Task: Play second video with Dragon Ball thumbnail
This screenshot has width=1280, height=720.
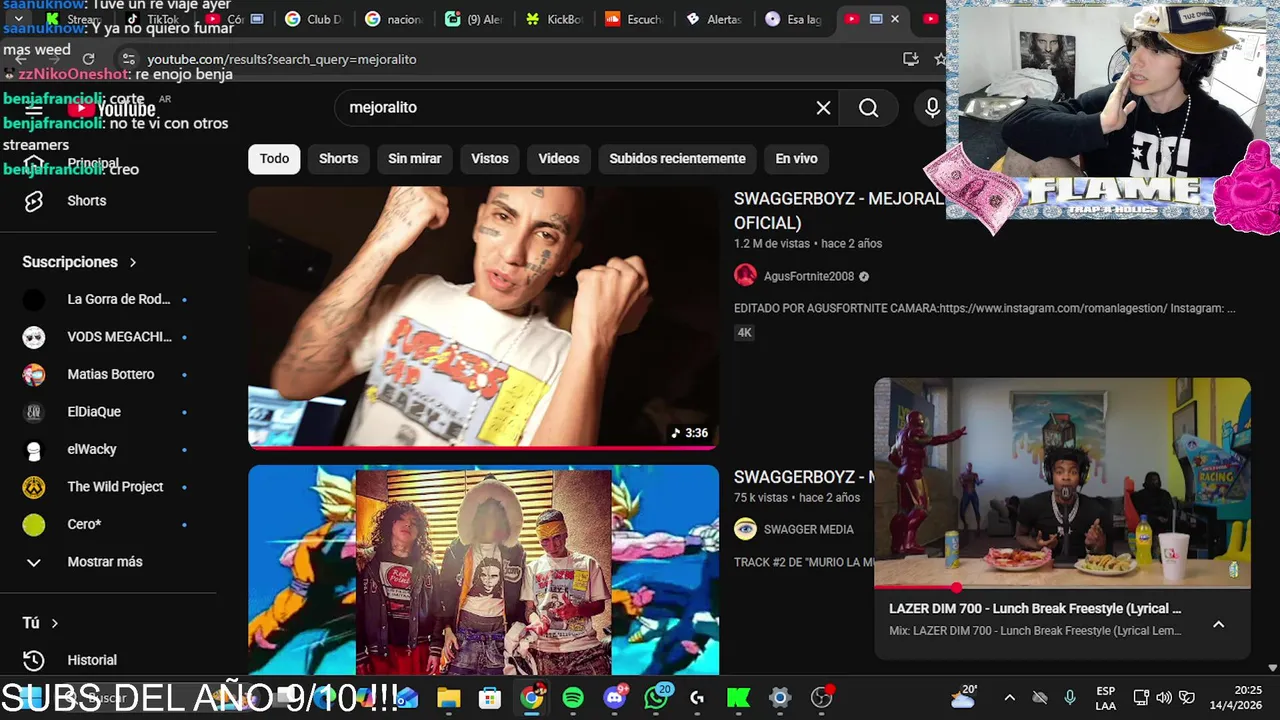Action: pyautogui.click(x=483, y=570)
